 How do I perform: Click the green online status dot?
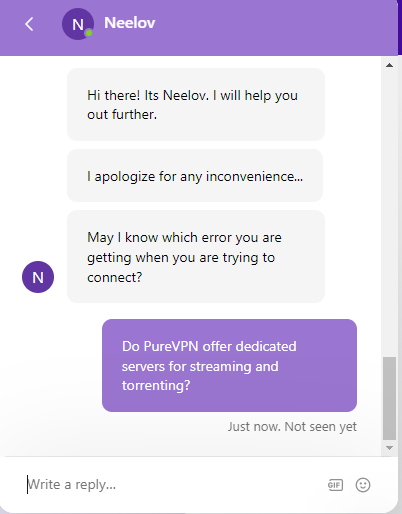point(89,33)
